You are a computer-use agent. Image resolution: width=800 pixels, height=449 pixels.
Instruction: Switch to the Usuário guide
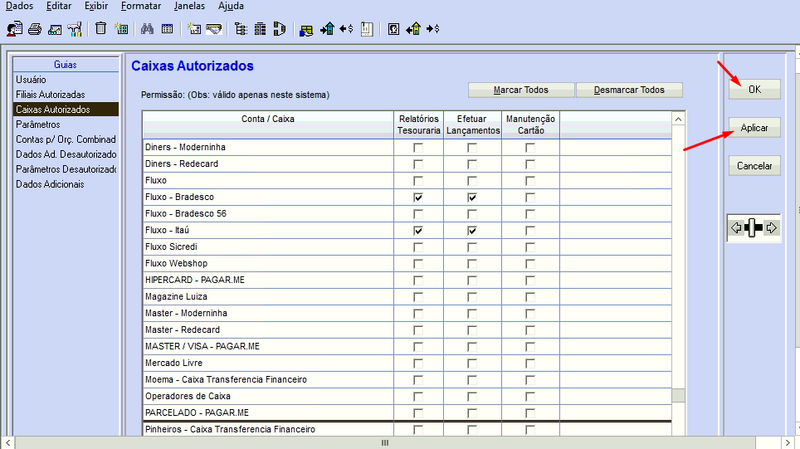pyautogui.click(x=66, y=80)
